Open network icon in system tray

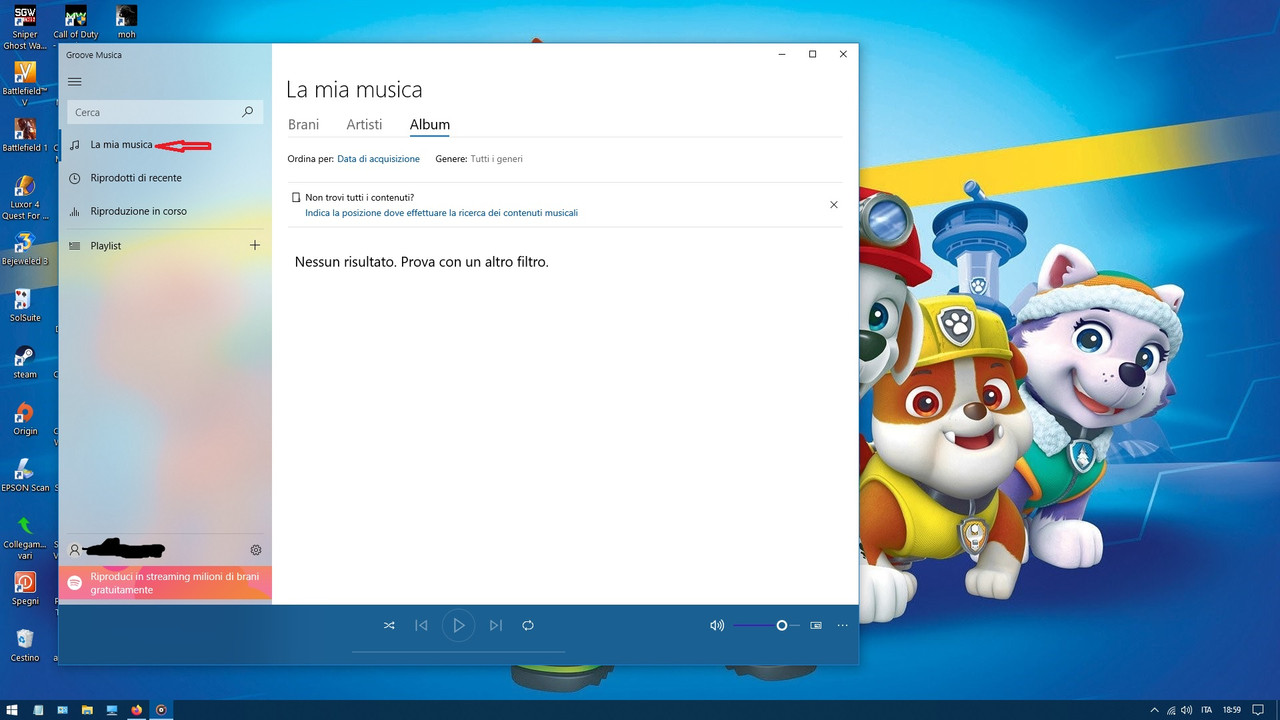[1172, 710]
